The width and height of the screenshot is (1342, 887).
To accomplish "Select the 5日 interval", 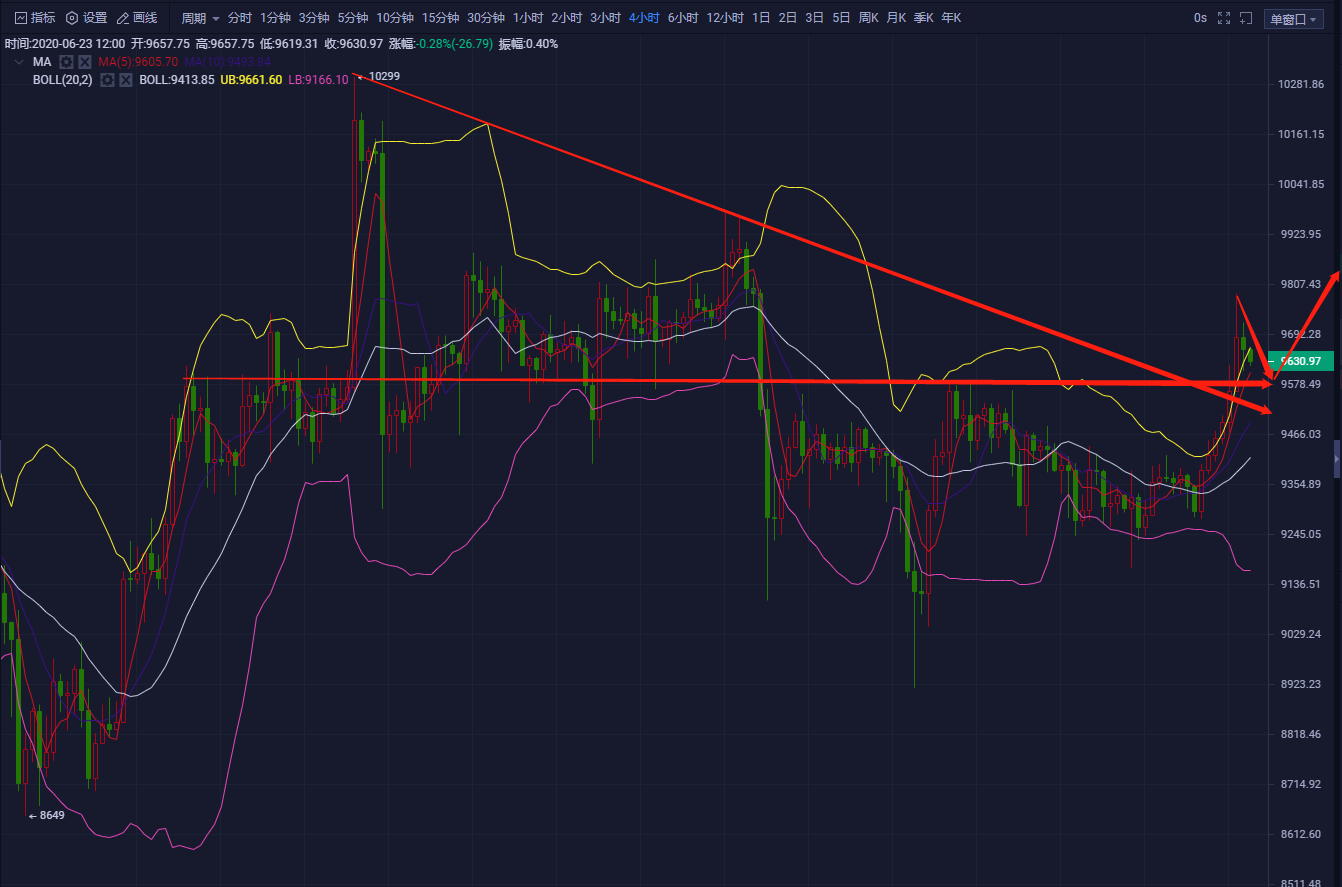I will click(842, 18).
